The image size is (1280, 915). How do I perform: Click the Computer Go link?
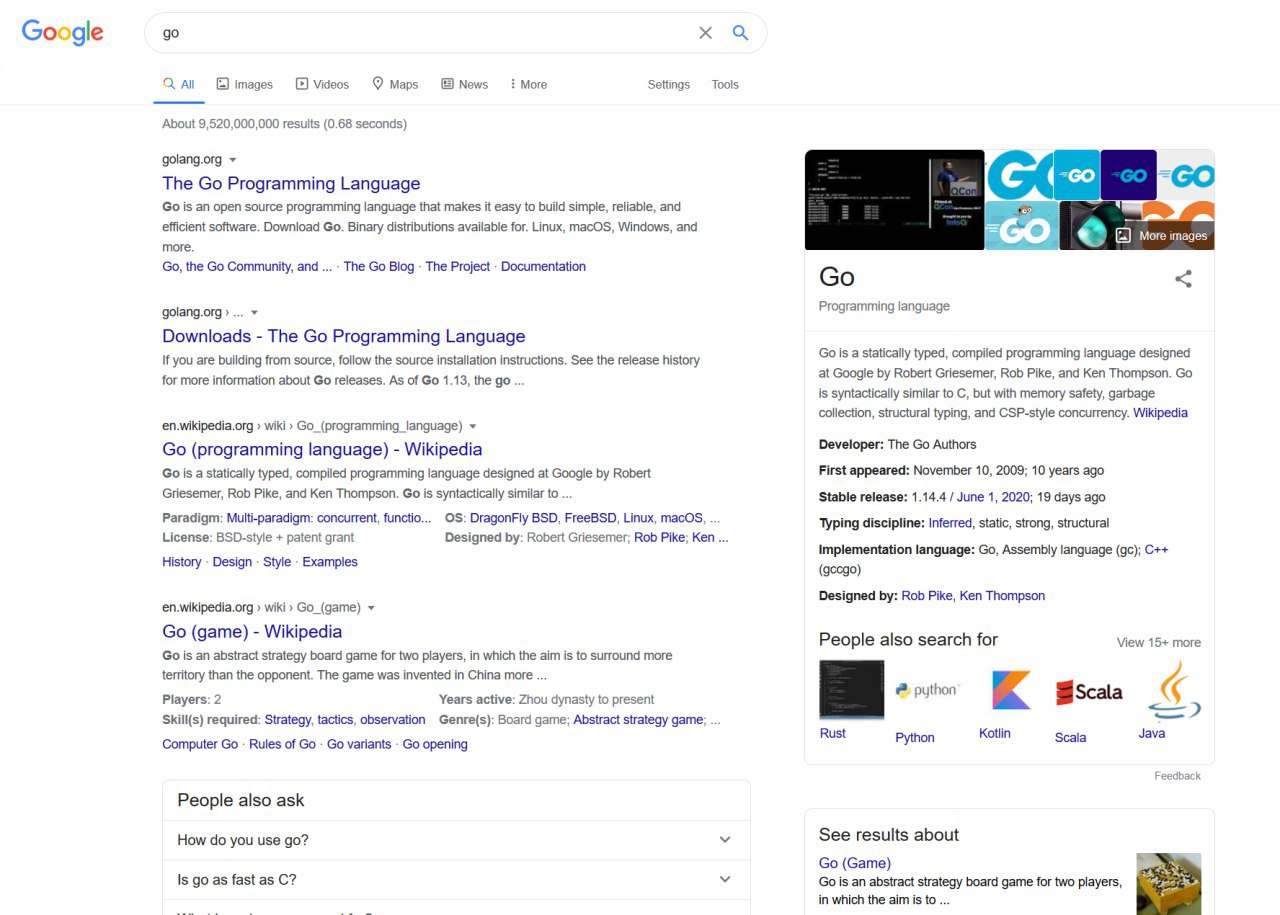[200, 744]
